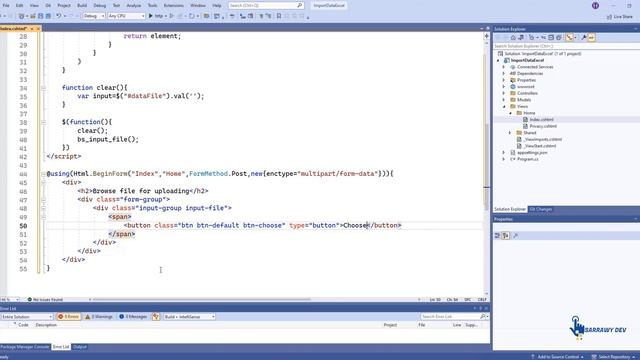The image size is (640, 360).
Task: Click the Categorized icon in Properties panel
Action: 498,236
